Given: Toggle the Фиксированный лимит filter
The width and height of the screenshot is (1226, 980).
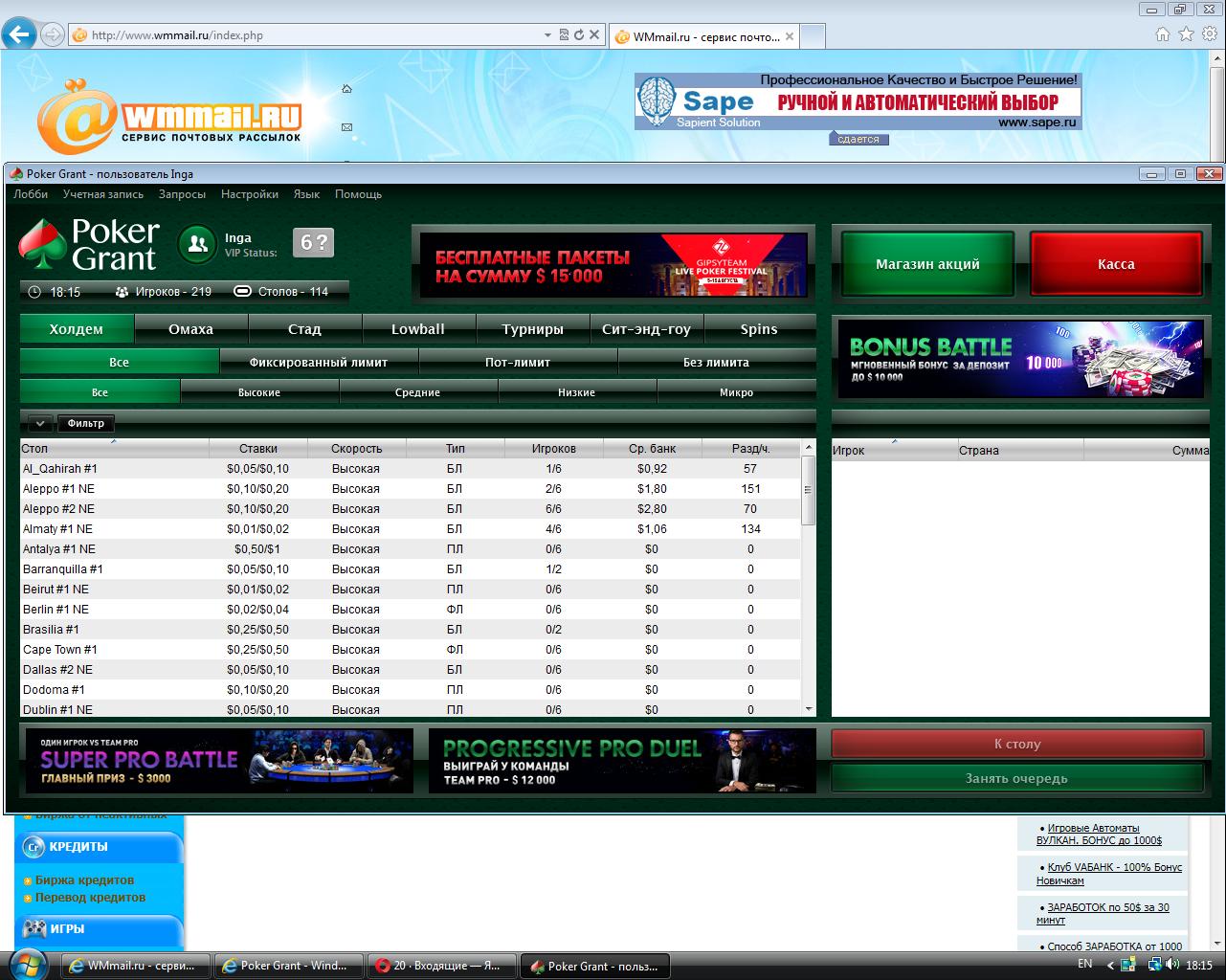Looking at the screenshot, I should click(x=319, y=363).
